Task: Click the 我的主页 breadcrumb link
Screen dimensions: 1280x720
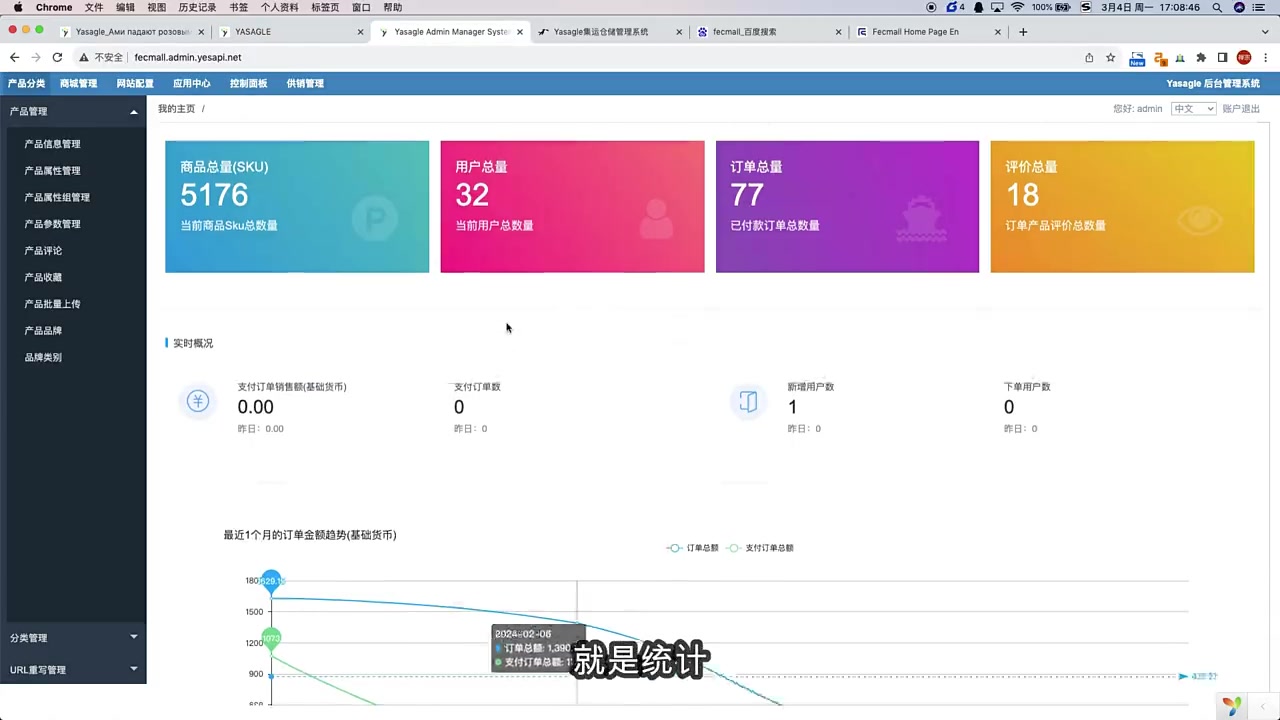Action: (176, 108)
